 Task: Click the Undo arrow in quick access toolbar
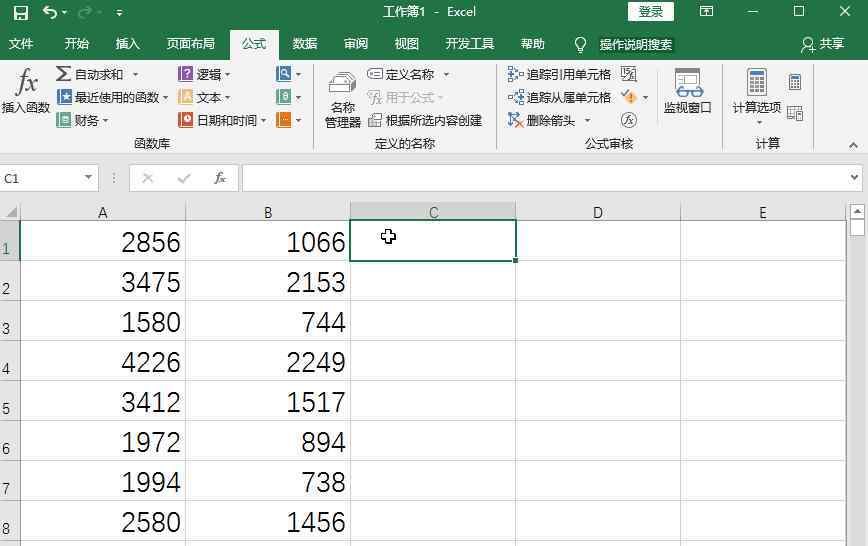50,12
